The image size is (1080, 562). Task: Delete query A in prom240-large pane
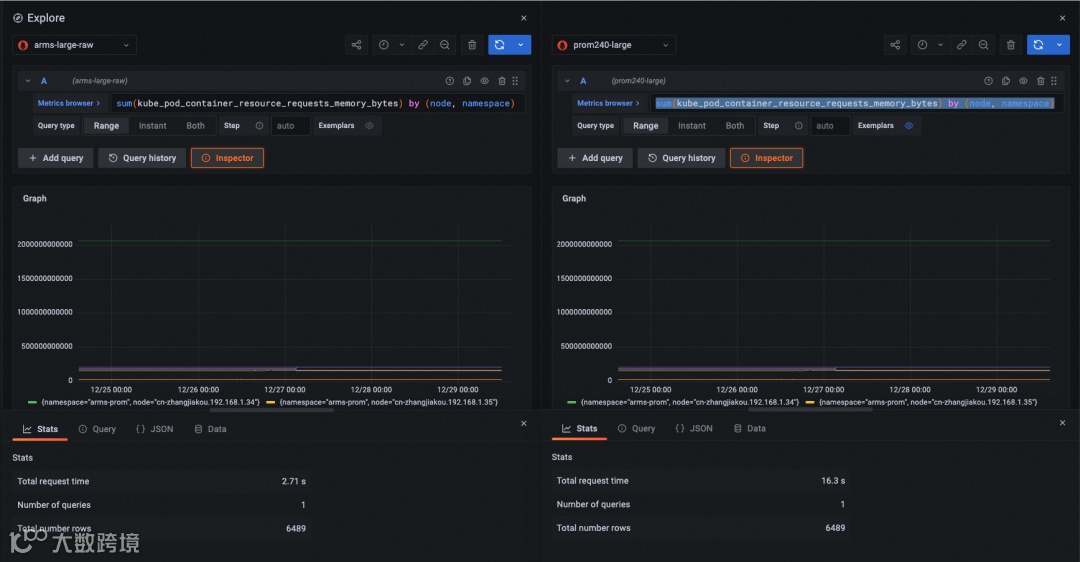pyautogui.click(x=1041, y=81)
